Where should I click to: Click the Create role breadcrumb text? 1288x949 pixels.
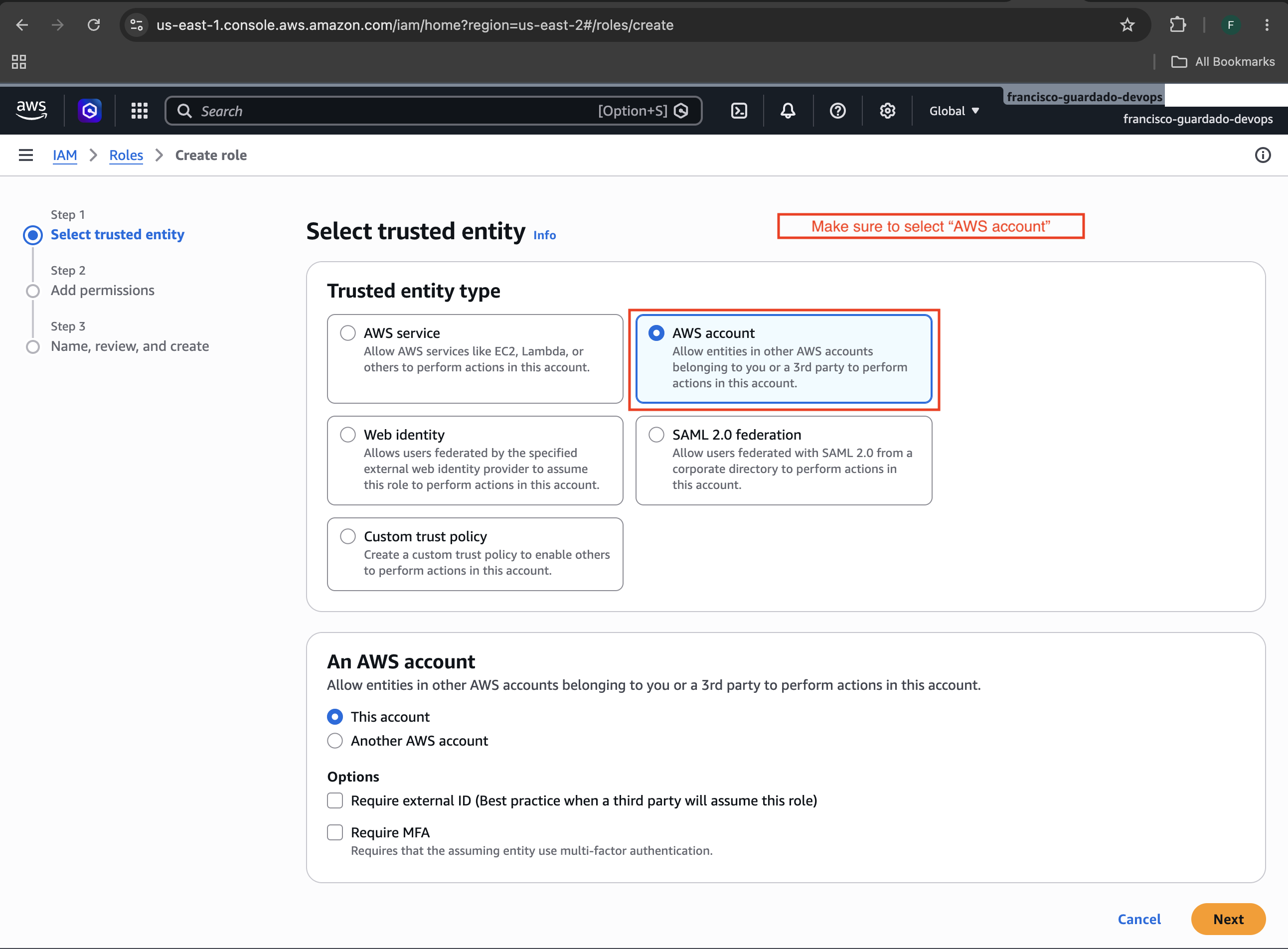pos(211,155)
